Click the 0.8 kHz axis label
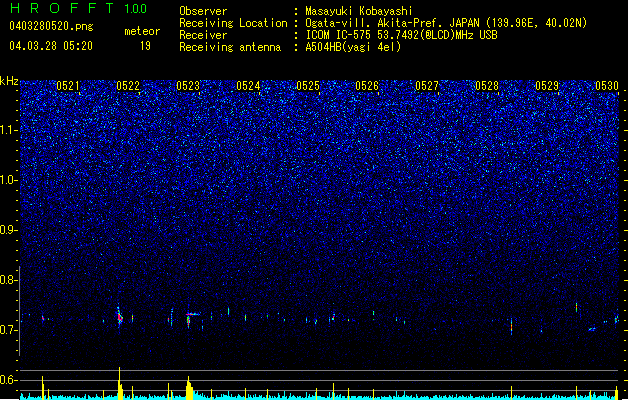 coord(9,280)
